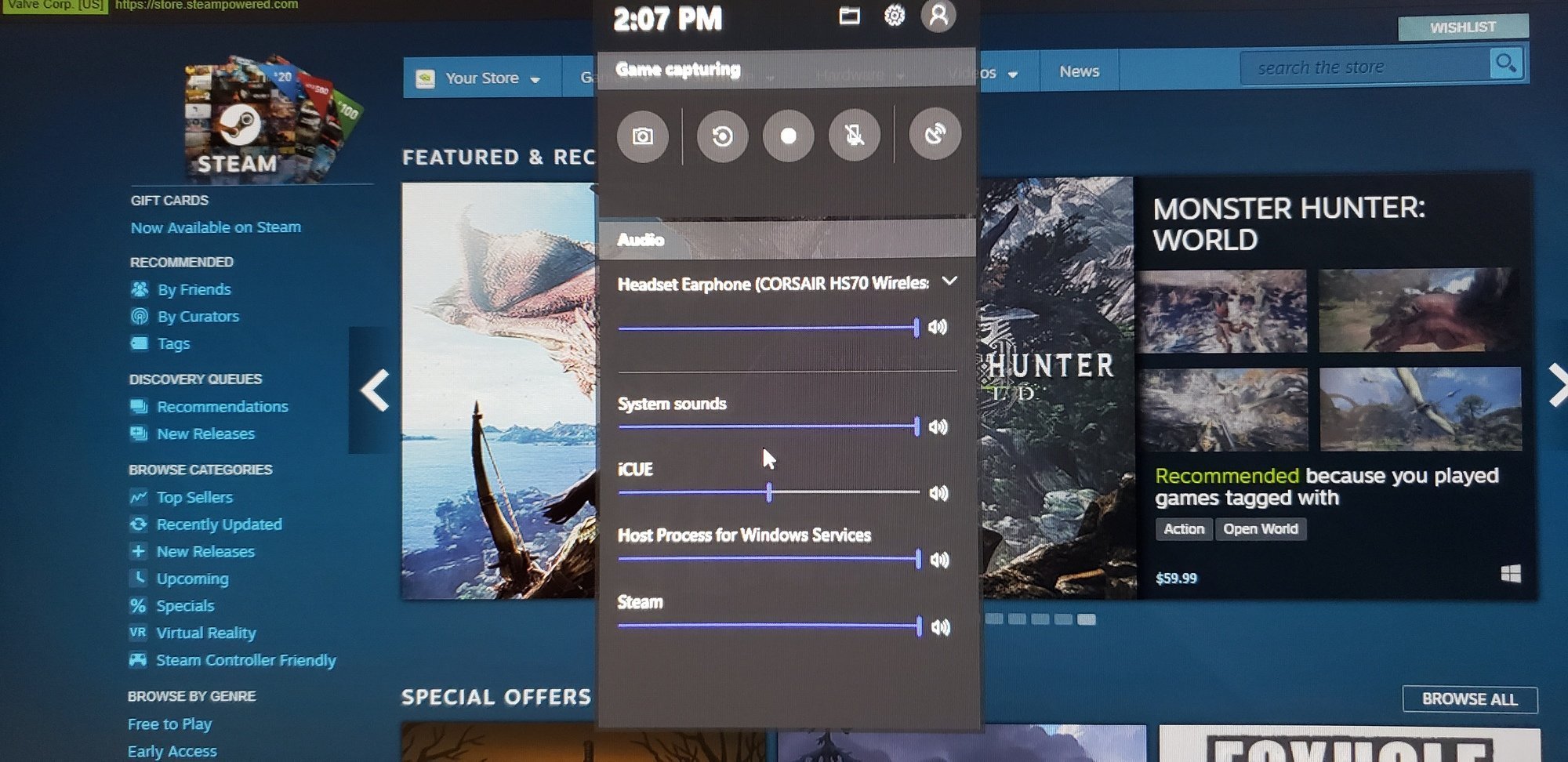Click the Monster Hunter bottom-right screenshot thumbnail
Image resolution: width=1568 pixels, height=762 pixels.
[x=1420, y=408]
